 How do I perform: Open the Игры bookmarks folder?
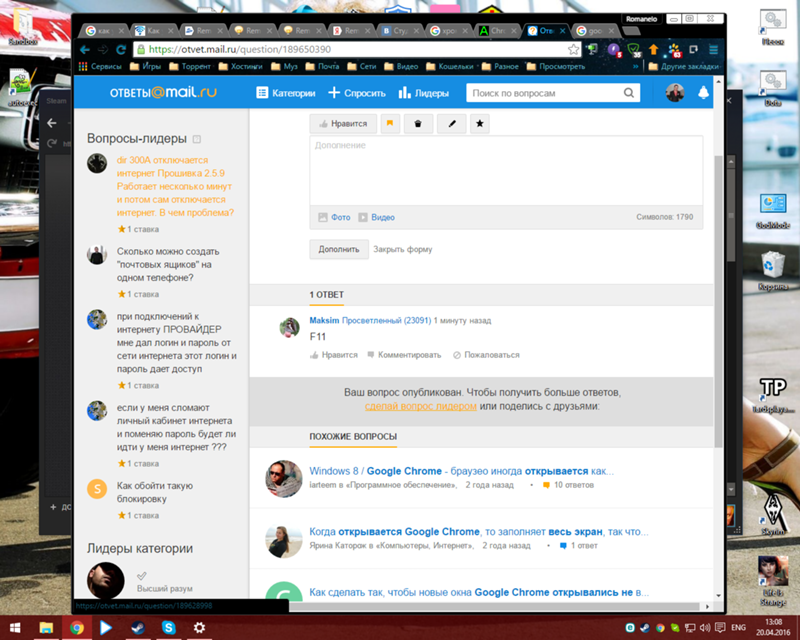[146, 66]
